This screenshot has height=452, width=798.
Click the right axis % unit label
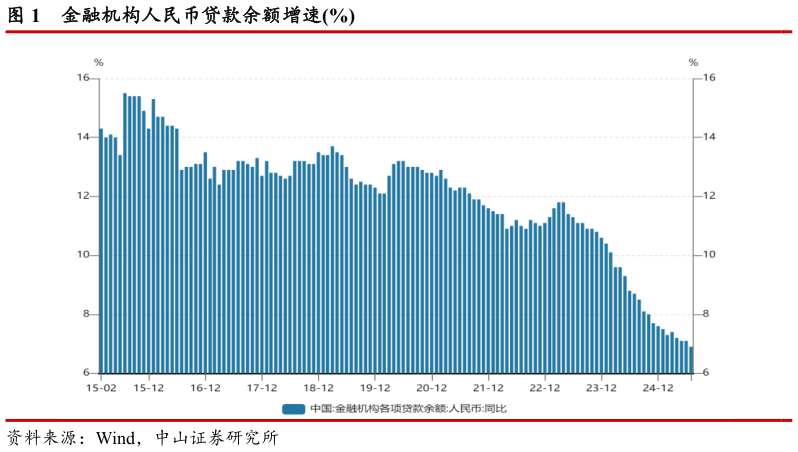click(x=693, y=63)
